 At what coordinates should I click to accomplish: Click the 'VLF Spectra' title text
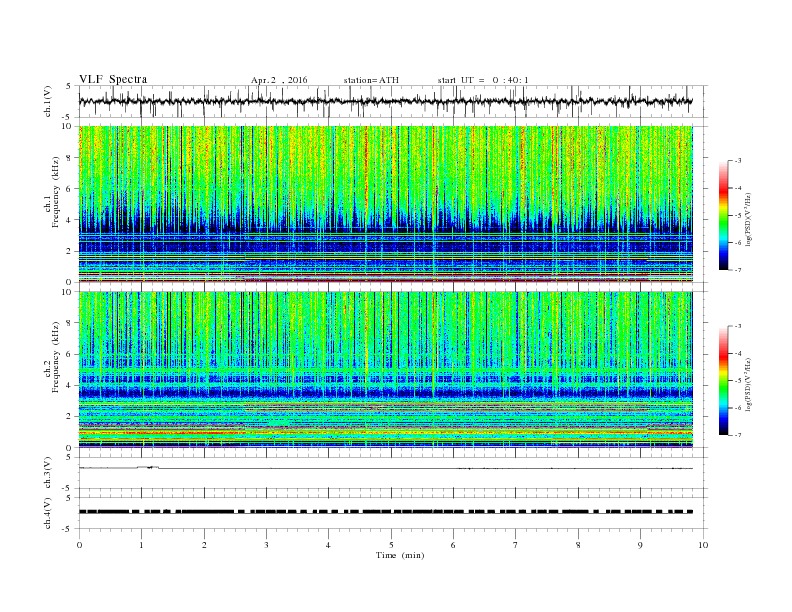113,79
